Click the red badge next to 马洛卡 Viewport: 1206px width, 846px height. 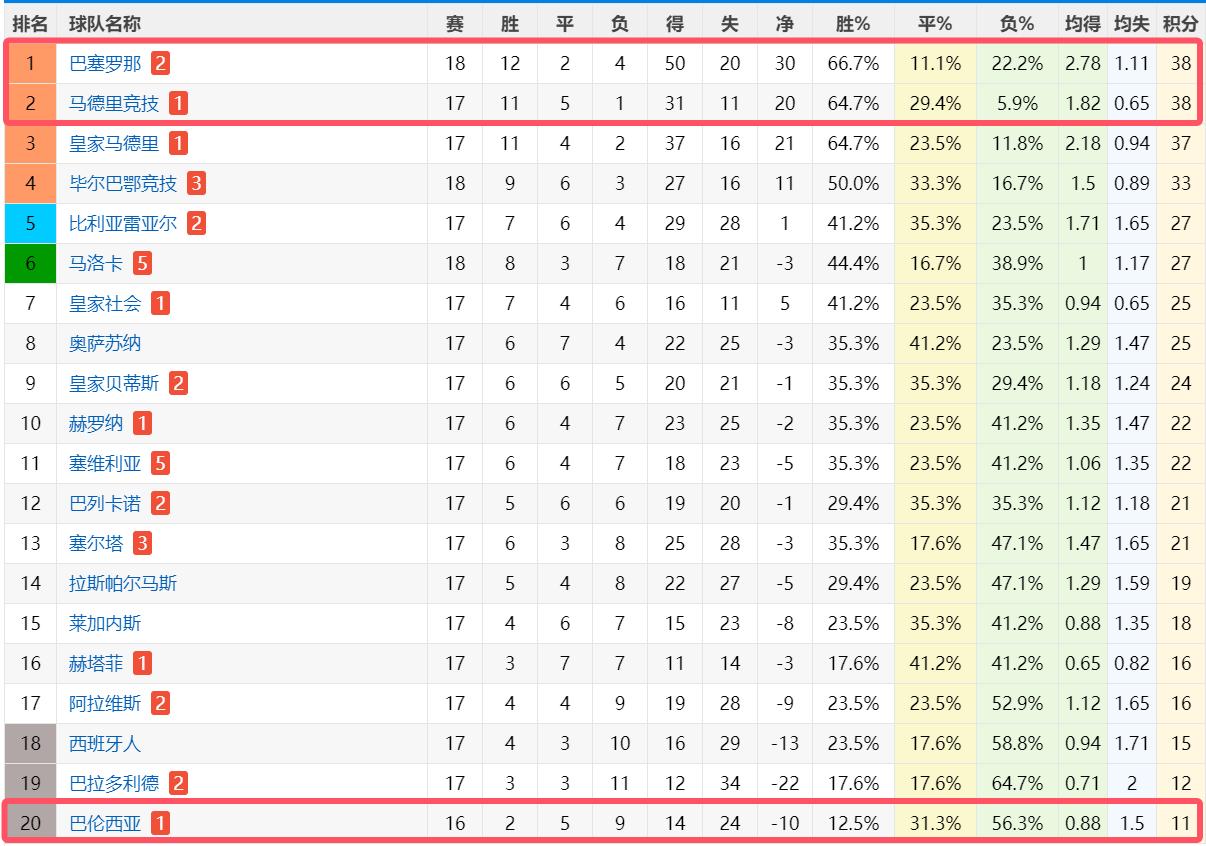pyautogui.click(x=142, y=263)
